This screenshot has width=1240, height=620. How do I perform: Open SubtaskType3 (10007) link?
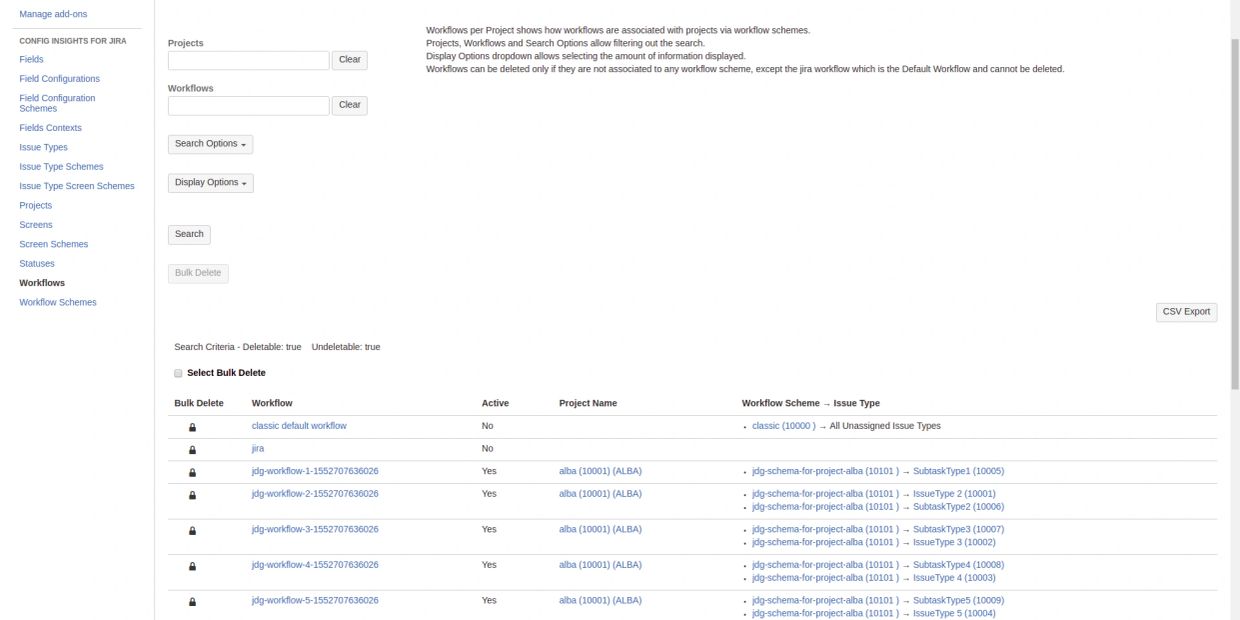[x=958, y=529]
